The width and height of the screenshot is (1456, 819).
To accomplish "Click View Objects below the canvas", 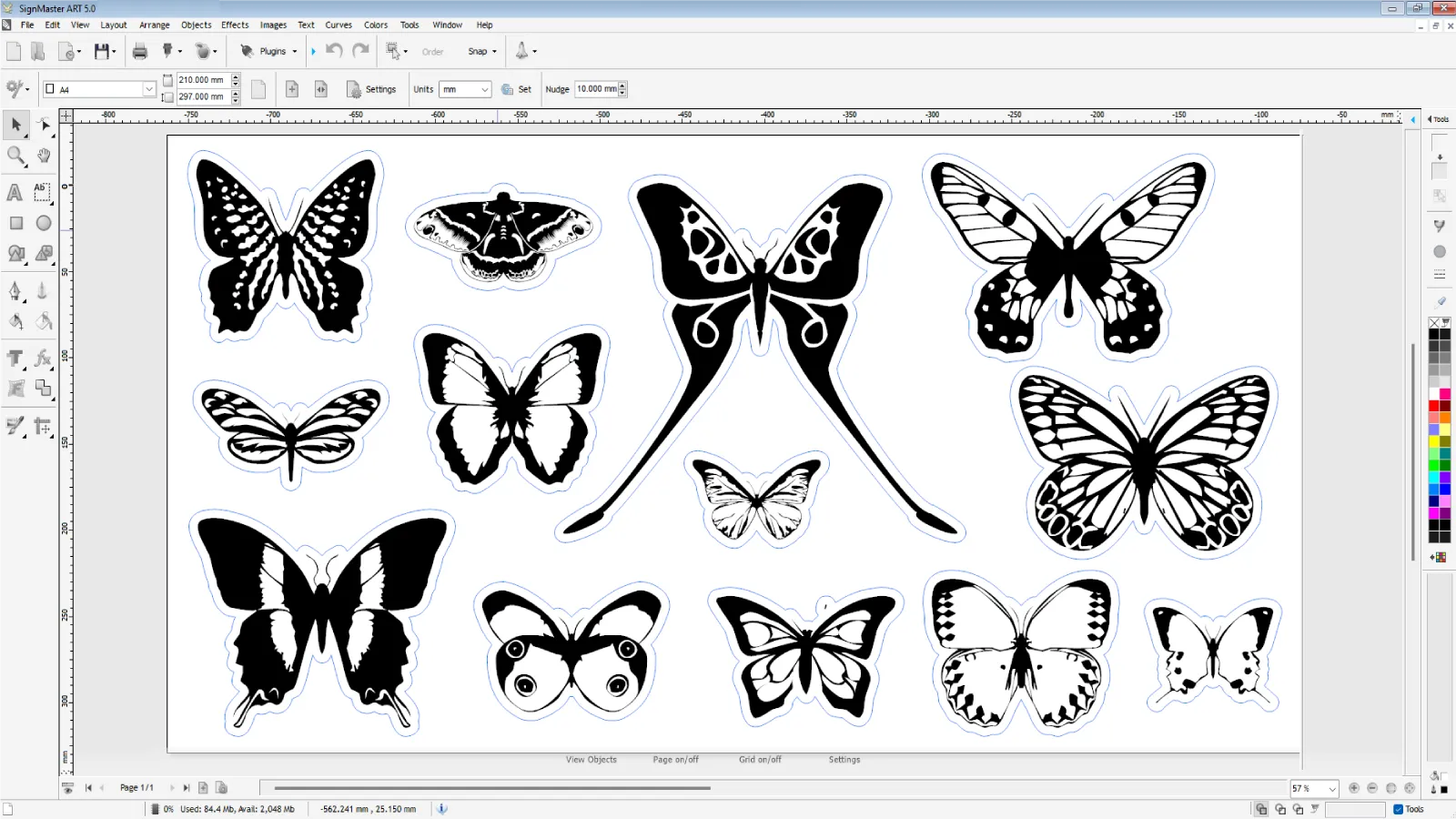I will pyautogui.click(x=591, y=760).
